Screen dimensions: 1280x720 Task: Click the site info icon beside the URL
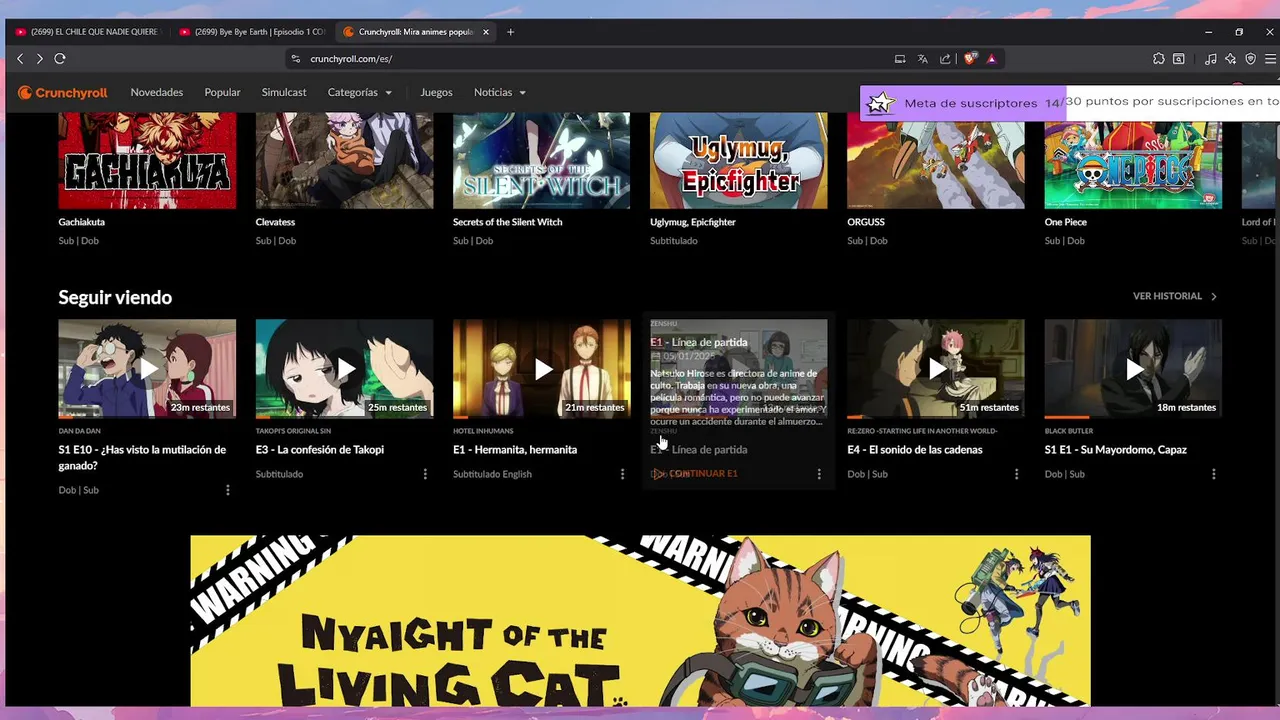pos(295,59)
